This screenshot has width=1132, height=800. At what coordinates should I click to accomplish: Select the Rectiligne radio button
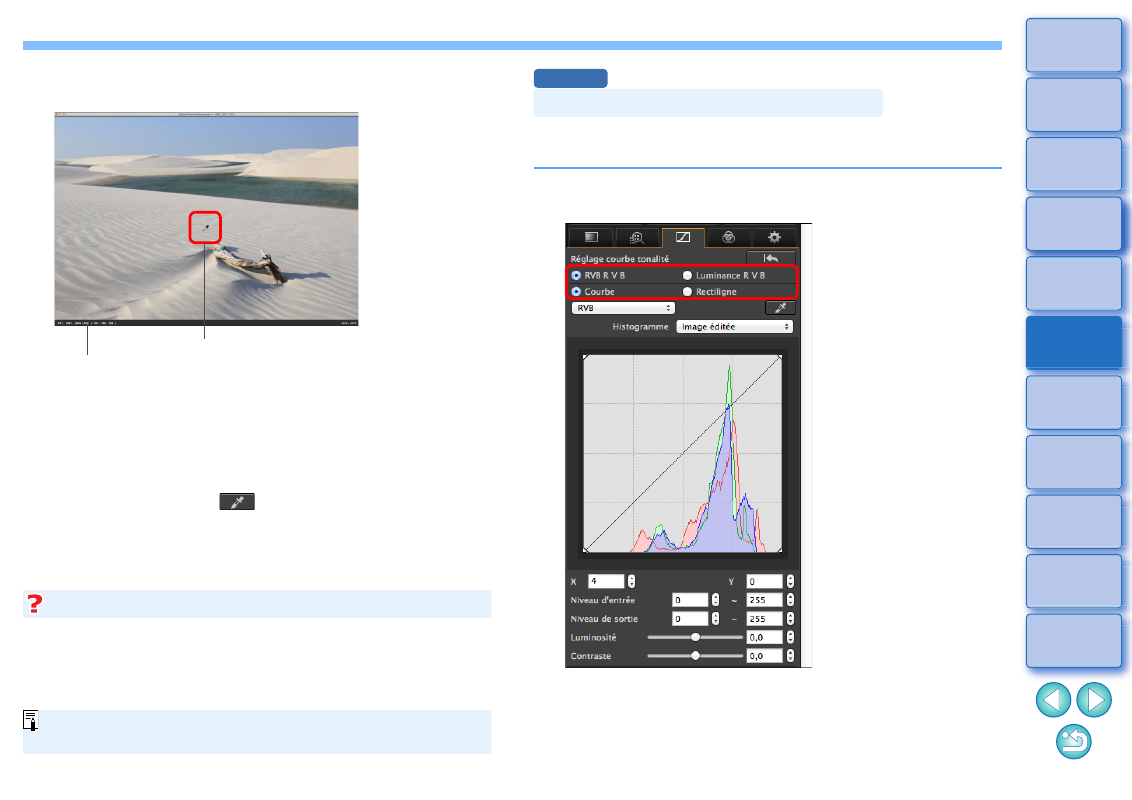(x=687, y=291)
